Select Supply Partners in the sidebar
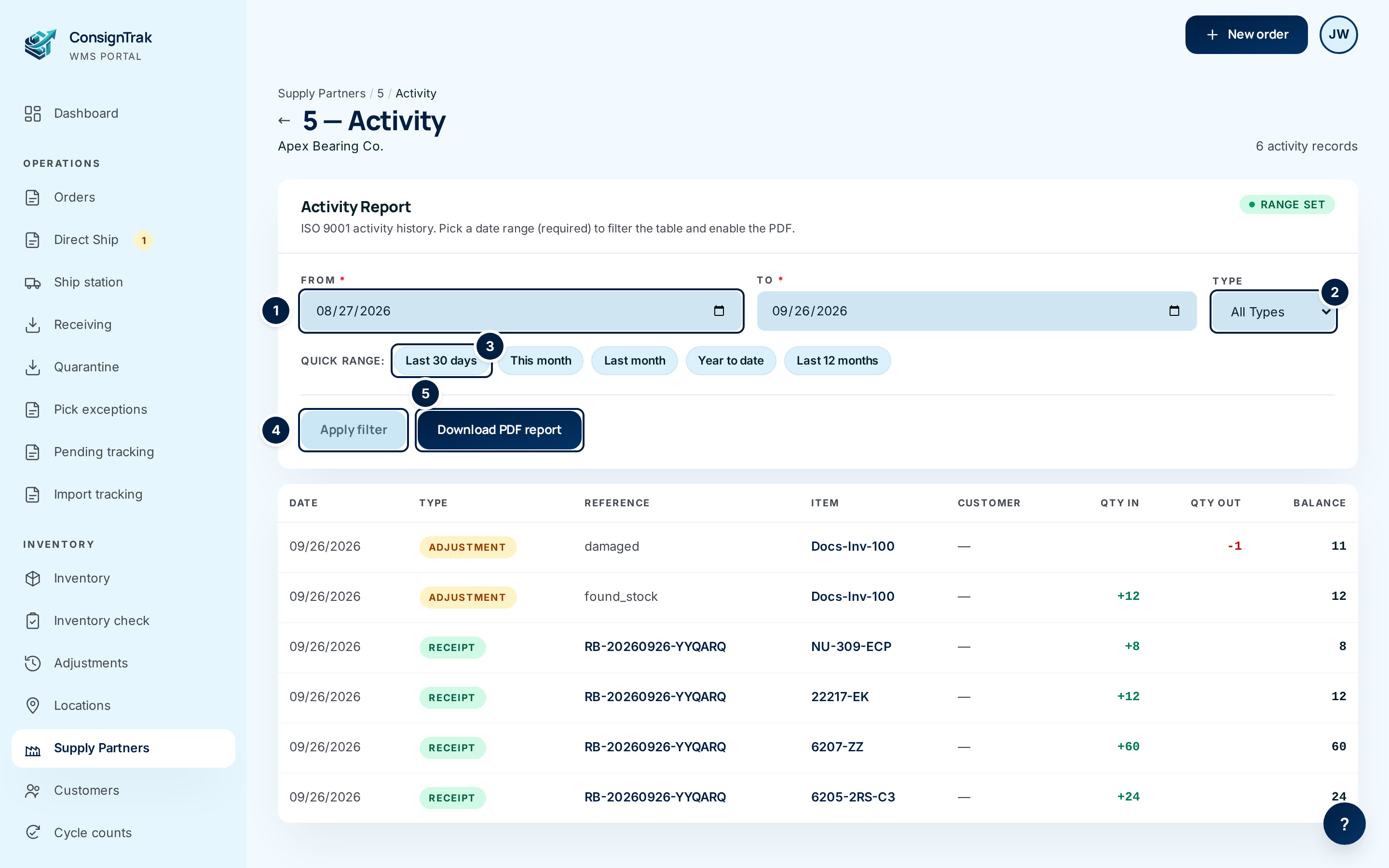This screenshot has width=1389, height=868. pyautogui.click(x=123, y=748)
